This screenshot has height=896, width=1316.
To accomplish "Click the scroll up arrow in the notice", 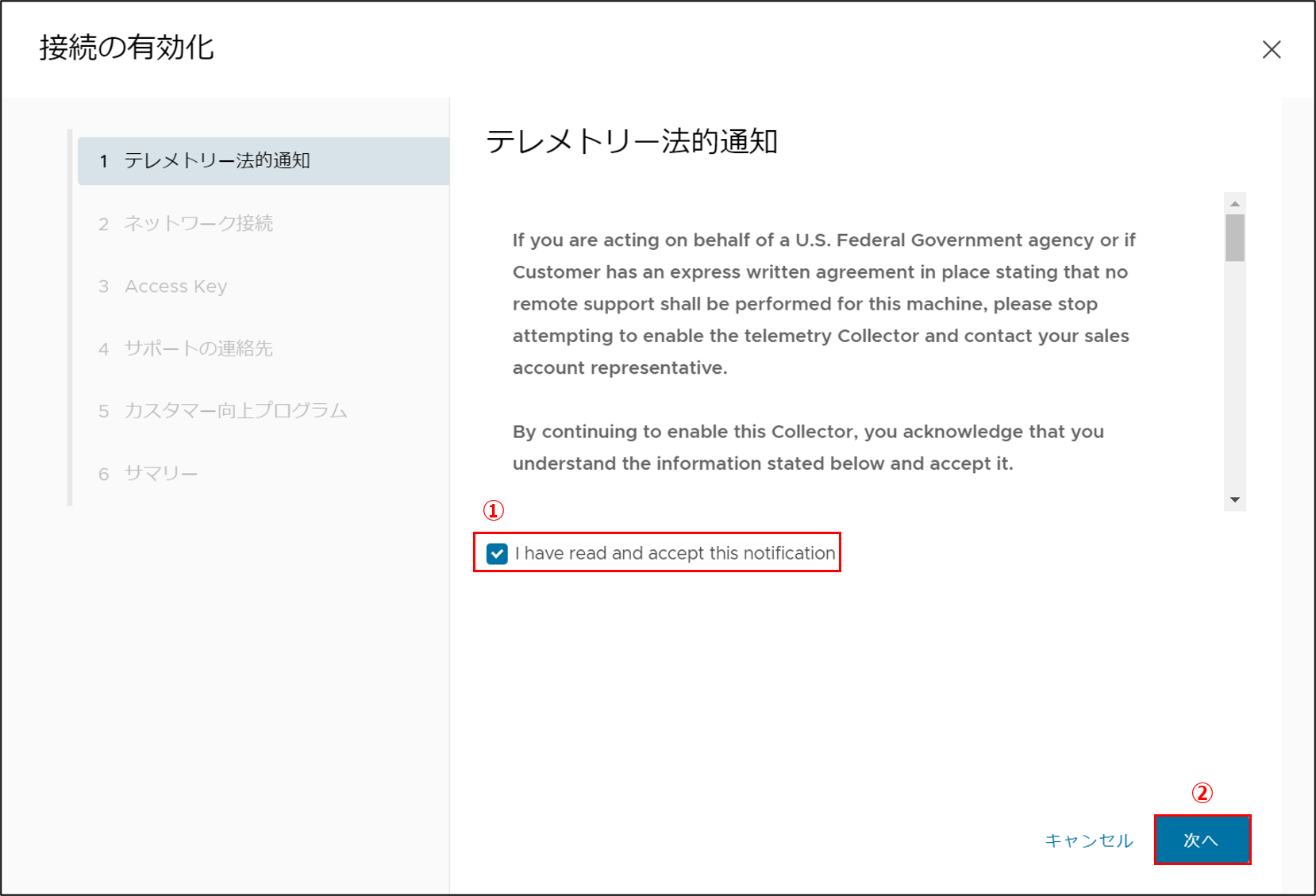I will (x=1235, y=204).
